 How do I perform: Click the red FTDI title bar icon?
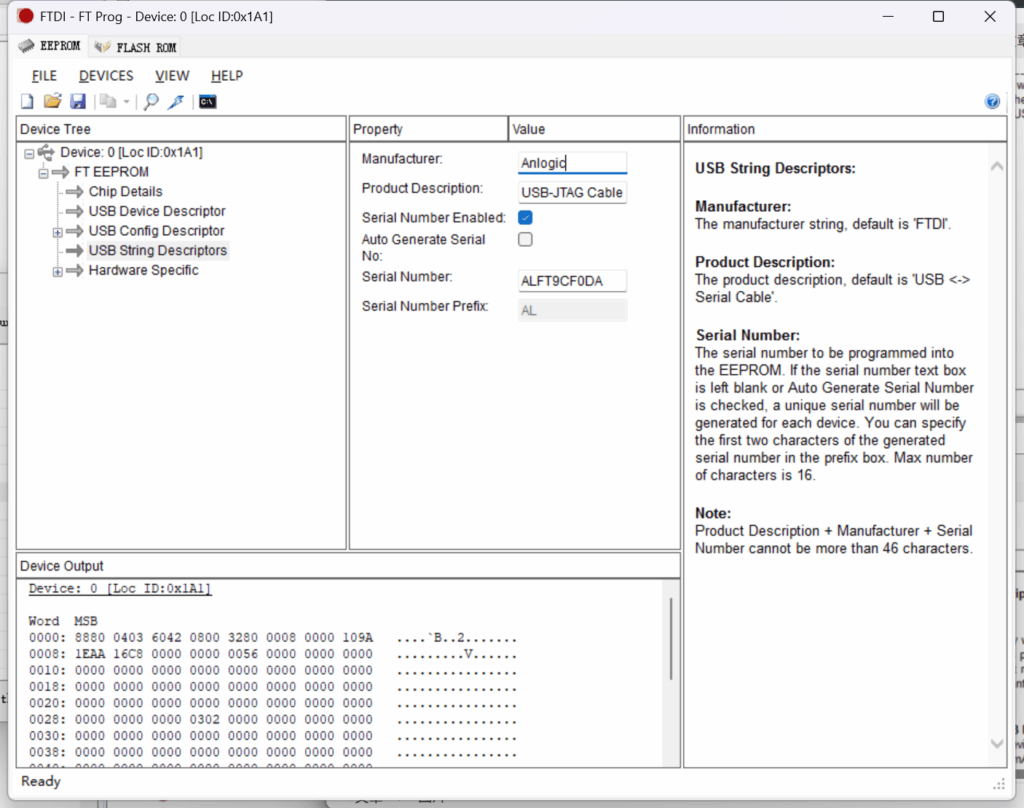tap(25, 16)
